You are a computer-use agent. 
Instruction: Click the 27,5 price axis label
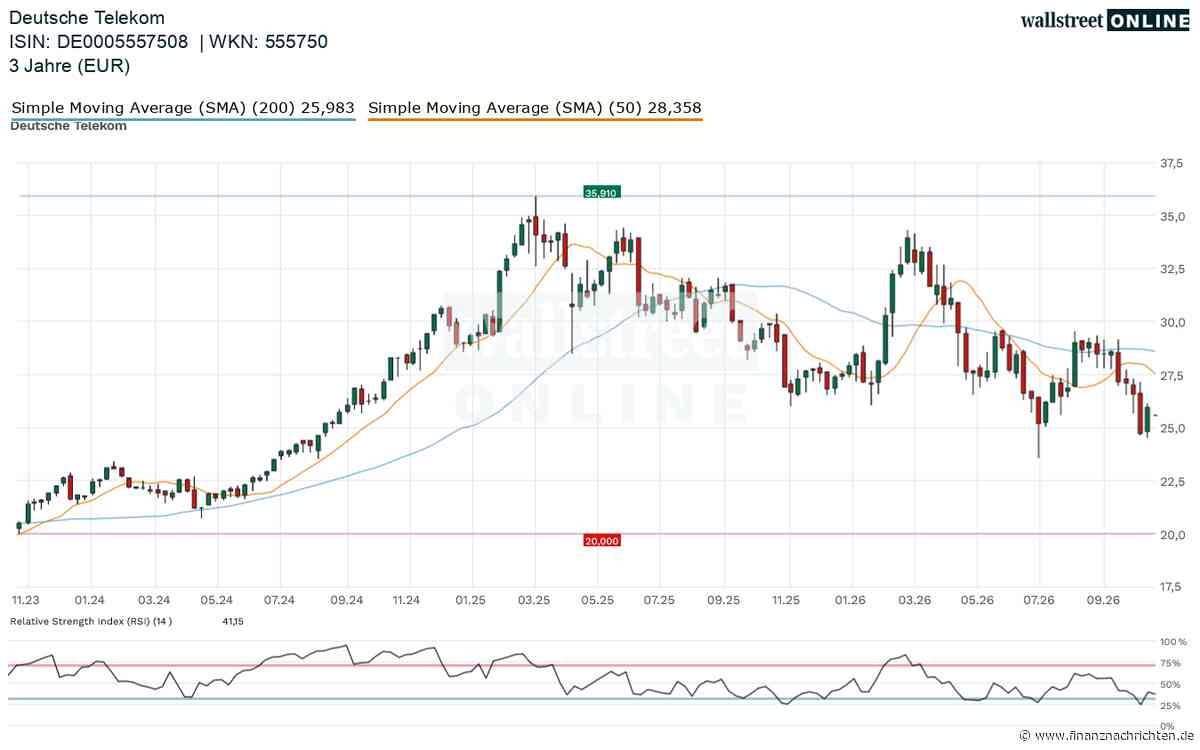click(1172, 375)
